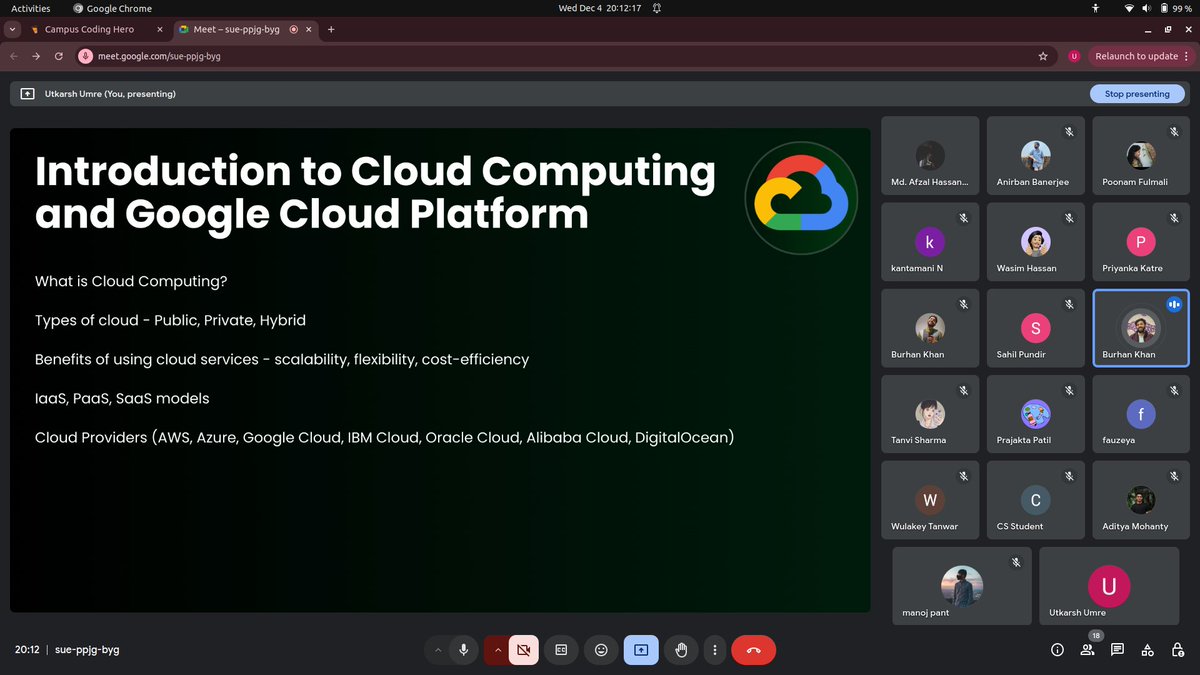Show the people panel icon
The height and width of the screenshot is (675, 1200).
click(1087, 650)
